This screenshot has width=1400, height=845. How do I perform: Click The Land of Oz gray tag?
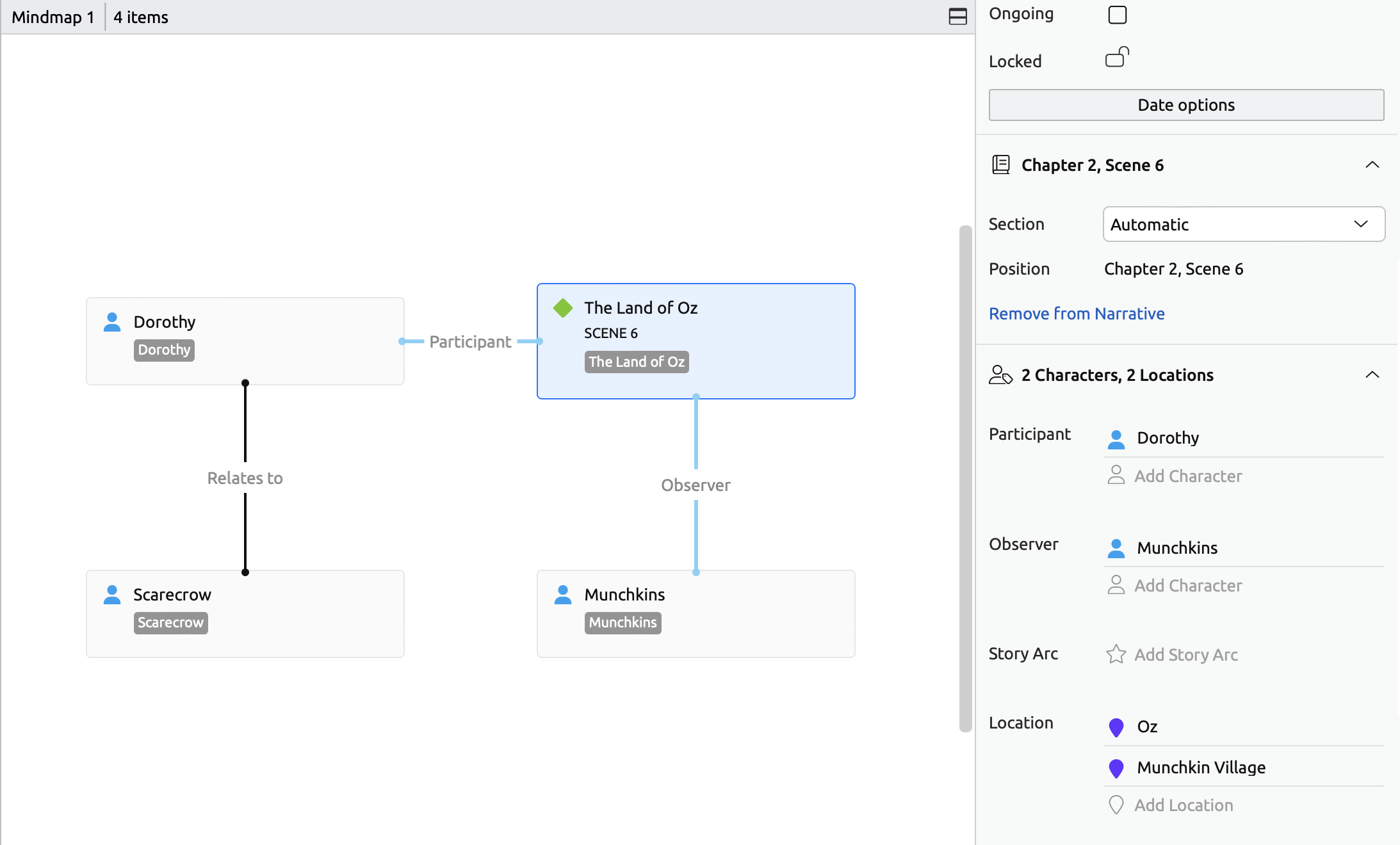(636, 362)
